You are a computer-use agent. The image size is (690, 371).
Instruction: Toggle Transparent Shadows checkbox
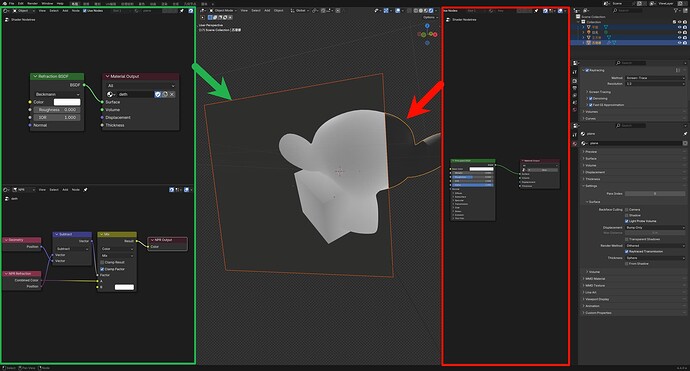[627, 239]
